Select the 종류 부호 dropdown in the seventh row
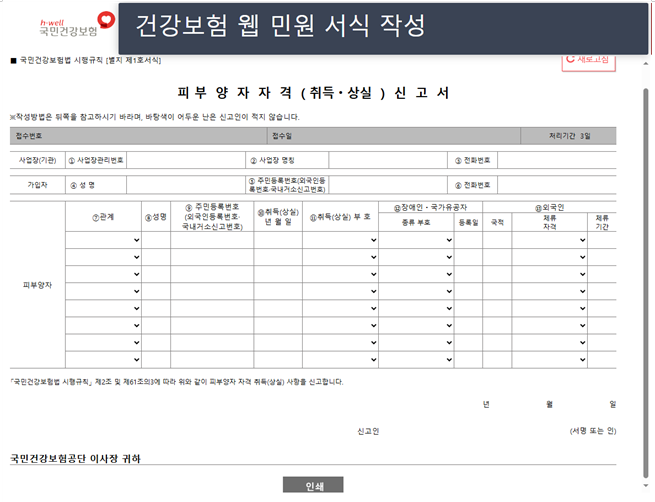 [416, 343]
